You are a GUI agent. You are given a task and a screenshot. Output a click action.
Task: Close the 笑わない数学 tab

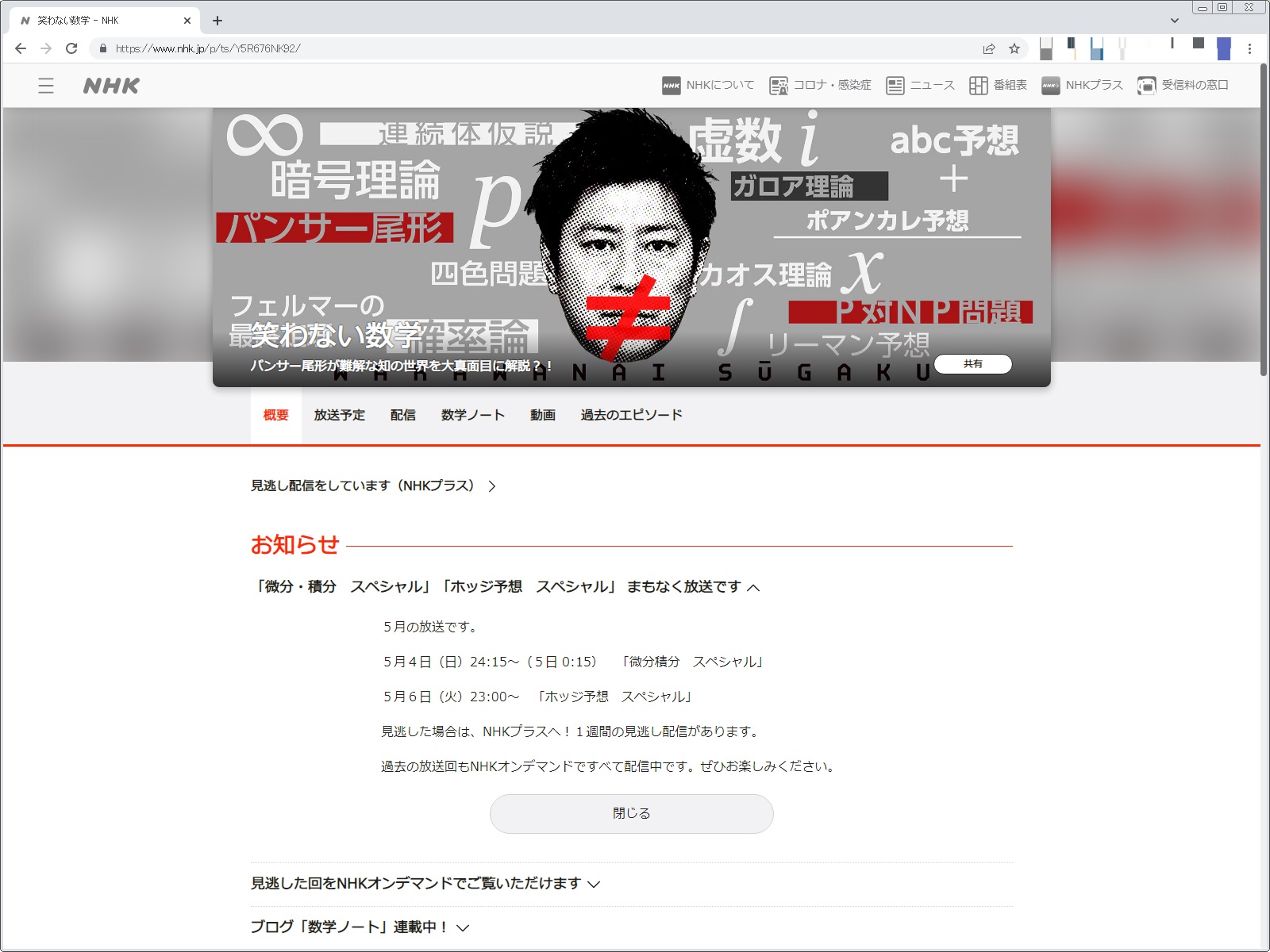click(x=187, y=21)
